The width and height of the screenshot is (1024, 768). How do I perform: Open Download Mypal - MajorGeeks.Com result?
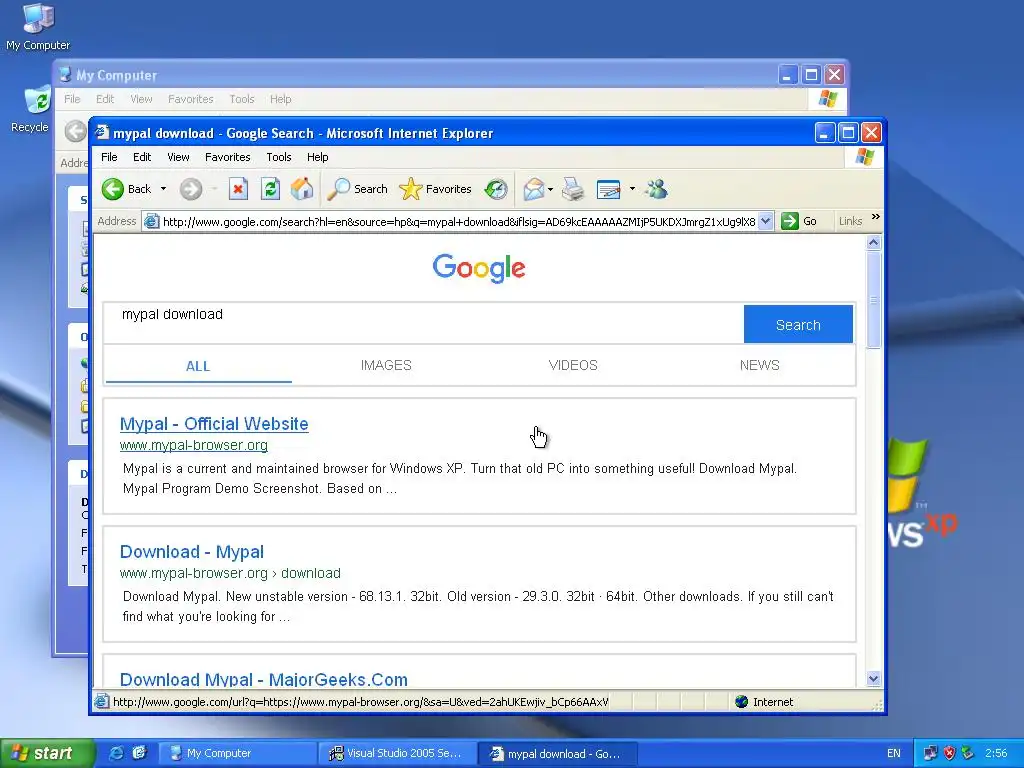(x=263, y=679)
